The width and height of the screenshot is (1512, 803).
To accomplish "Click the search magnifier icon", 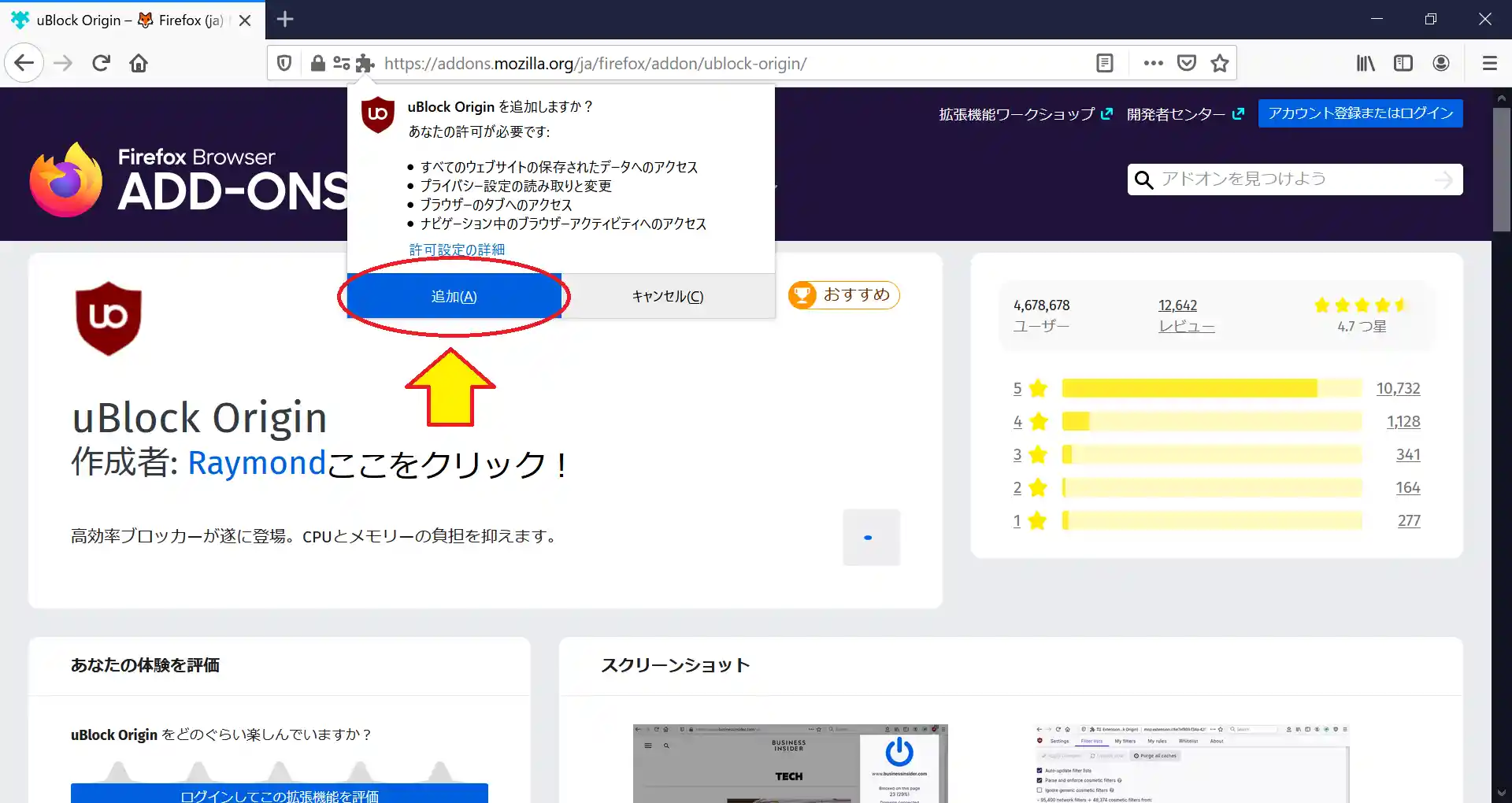I will pyautogui.click(x=1143, y=180).
